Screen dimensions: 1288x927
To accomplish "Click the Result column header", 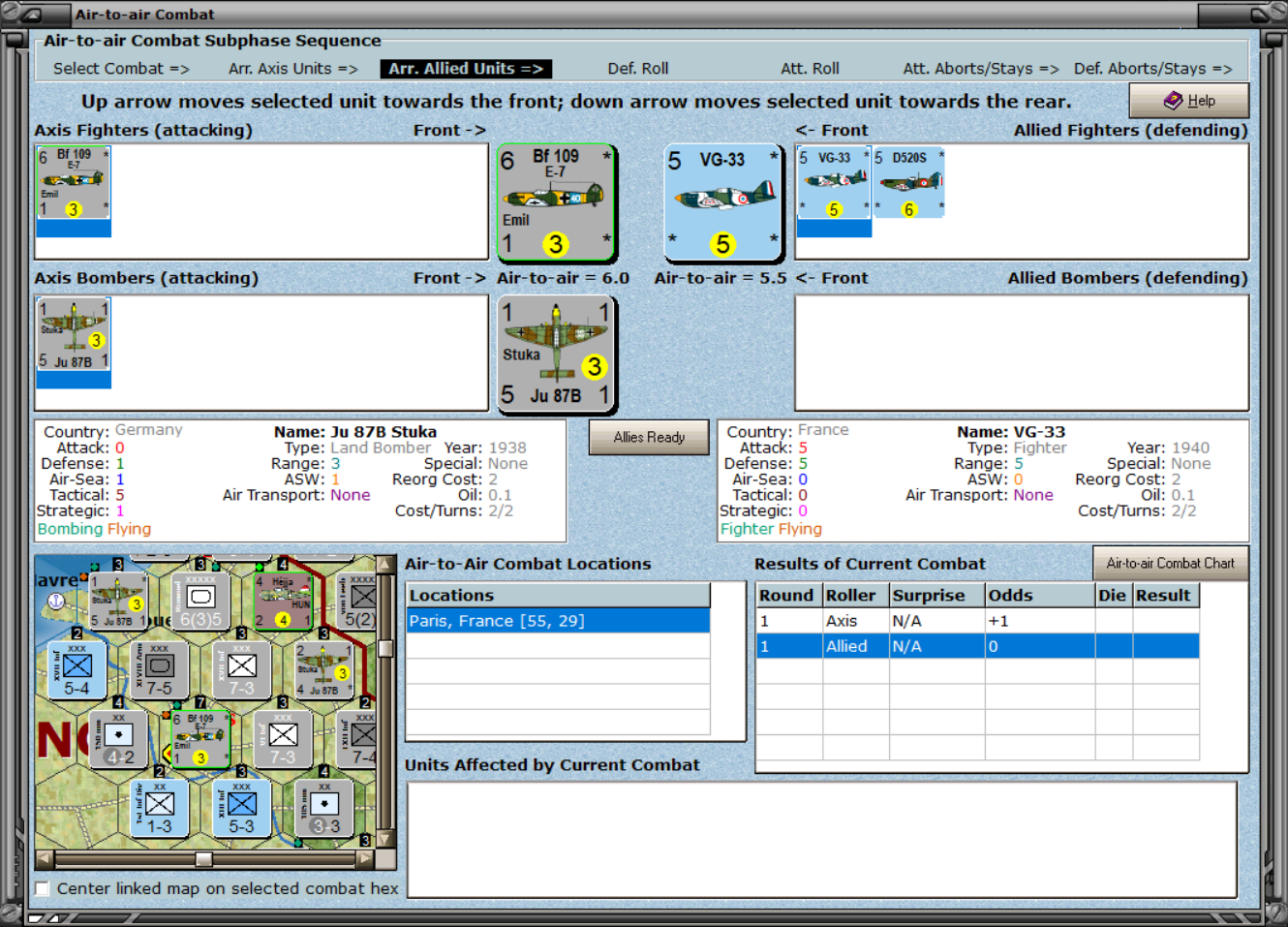I will 1166,596.
